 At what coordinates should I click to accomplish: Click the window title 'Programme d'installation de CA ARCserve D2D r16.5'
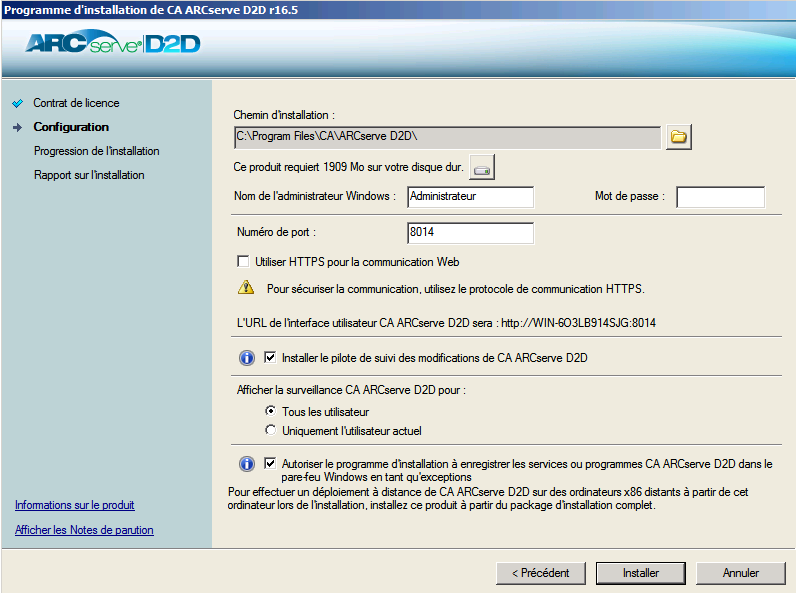click(151, 10)
